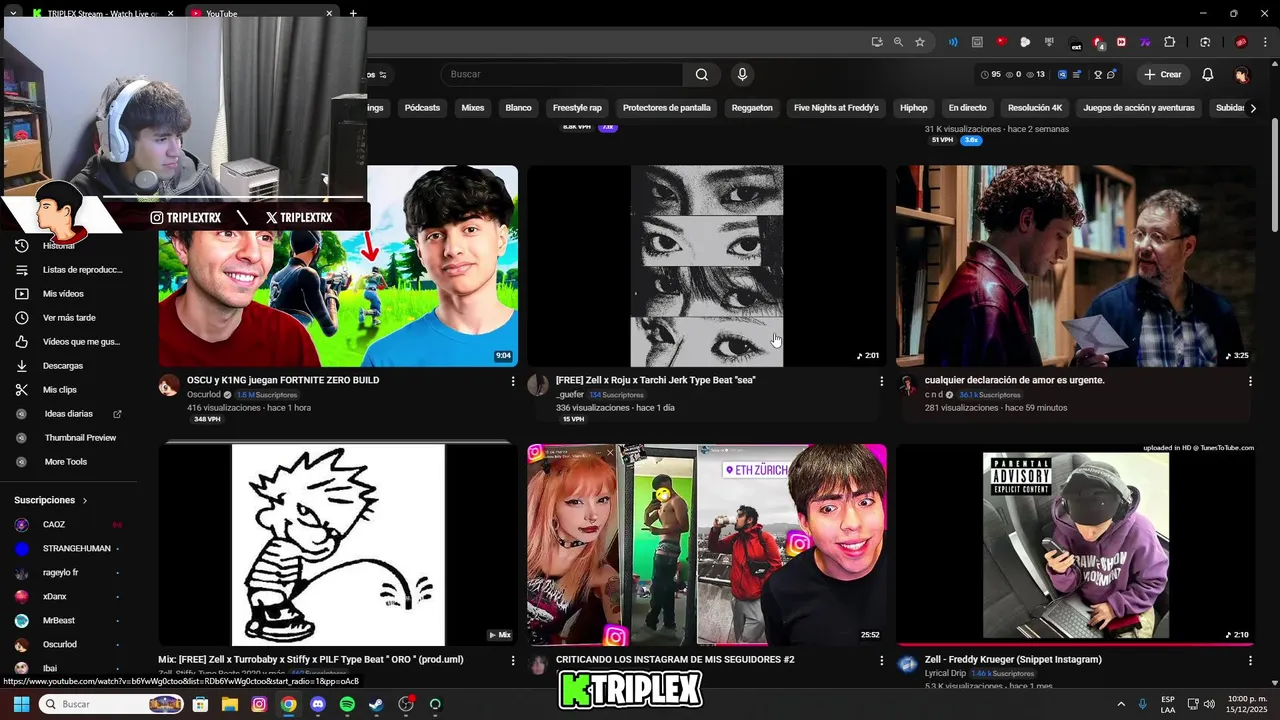Screen dimensions: 1280x720
Task: Open Chrome extensions puzzle icon
Action: [x=1169, y=42]
